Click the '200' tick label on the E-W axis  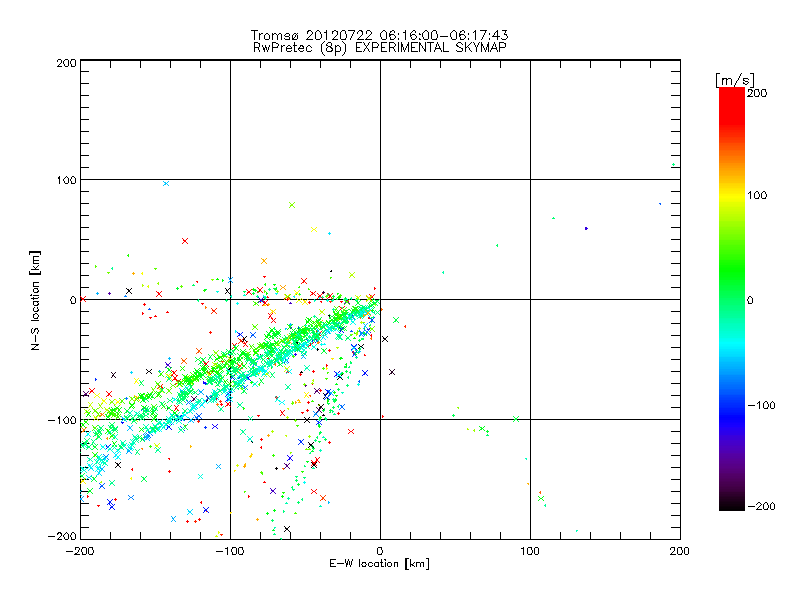coord(680,551)
